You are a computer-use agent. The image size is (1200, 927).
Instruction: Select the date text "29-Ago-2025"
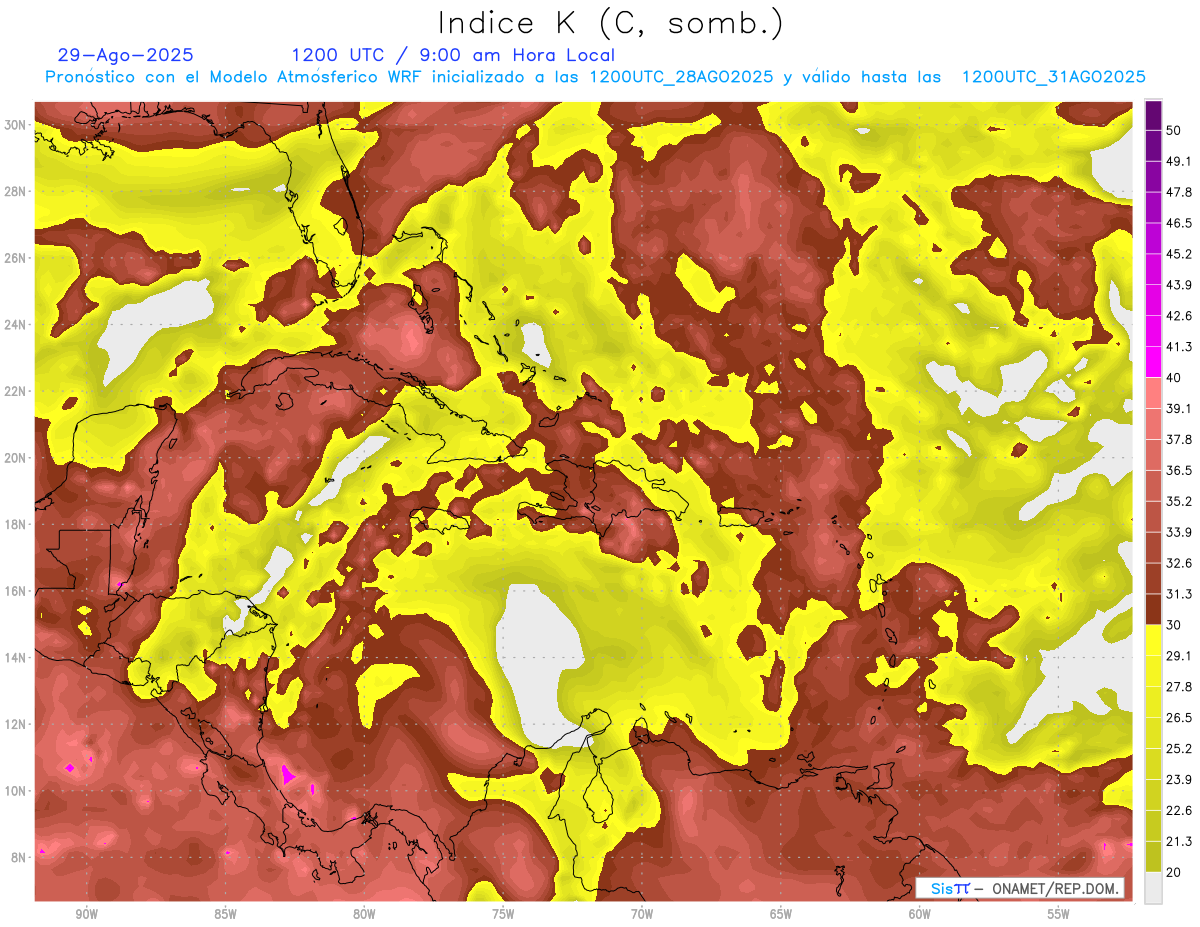[126, 55]
